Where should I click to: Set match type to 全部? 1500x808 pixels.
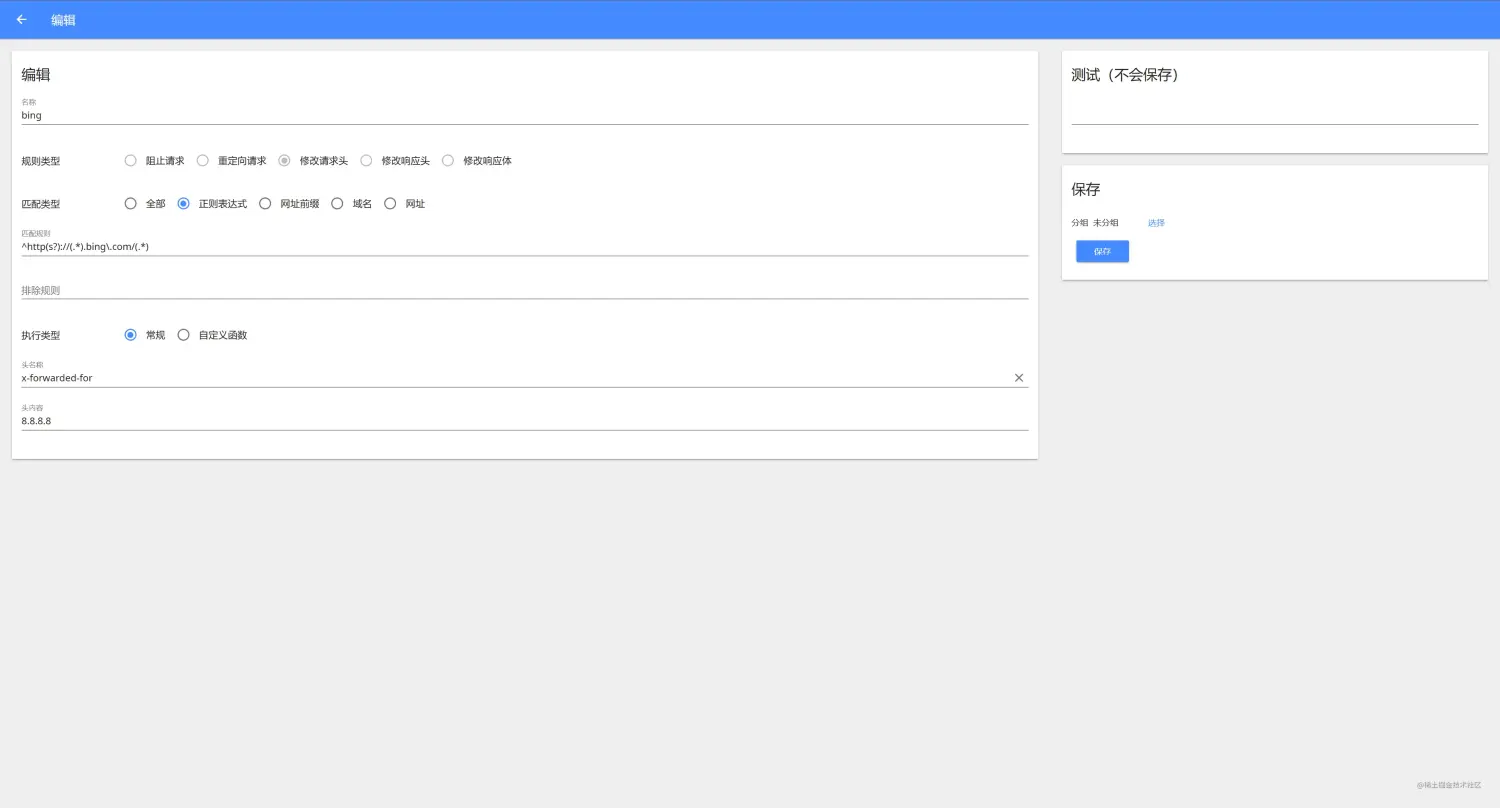tap(131, 204)
